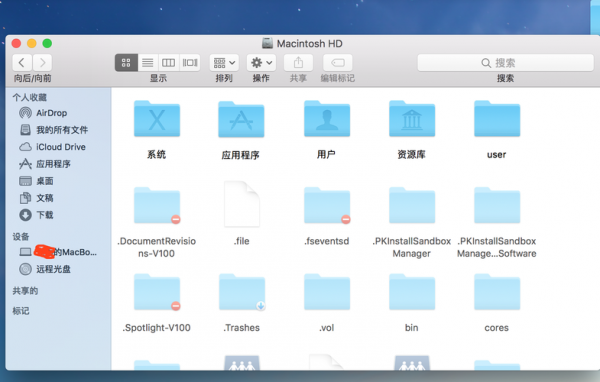Select the .PKInstallSandboxManage...Software folder
600x382 pixels.
tap(497, 206)
